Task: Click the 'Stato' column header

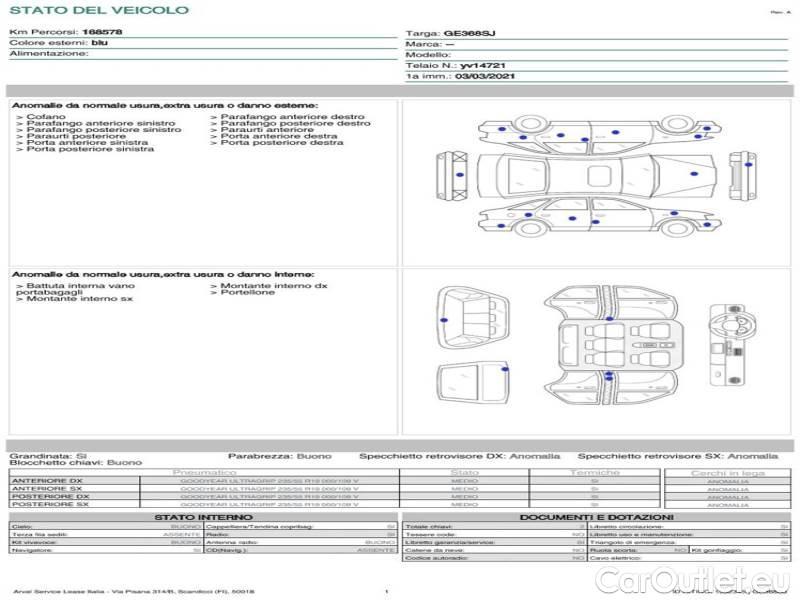Action: coord(464,472)
